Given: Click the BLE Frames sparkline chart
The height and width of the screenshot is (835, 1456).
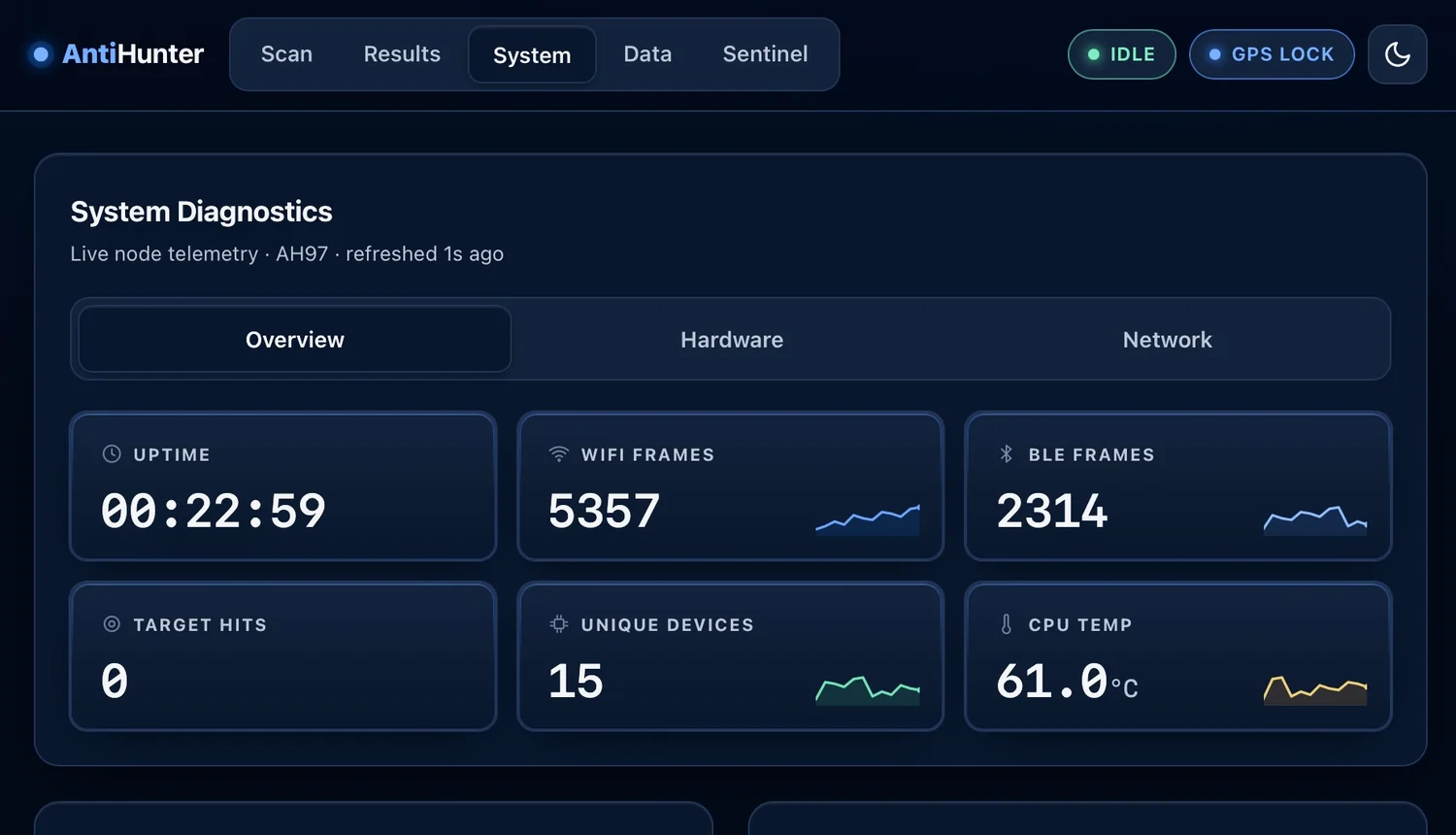Looking at the screenshot, I should (x=1315, y=519).
